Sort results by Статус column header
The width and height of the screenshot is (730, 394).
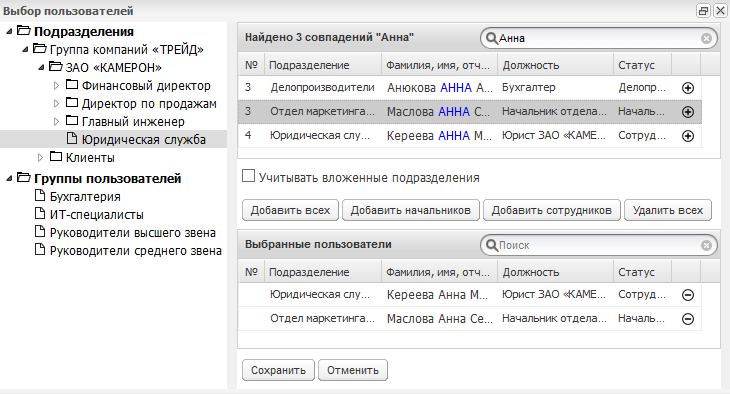tap(642, 65)
